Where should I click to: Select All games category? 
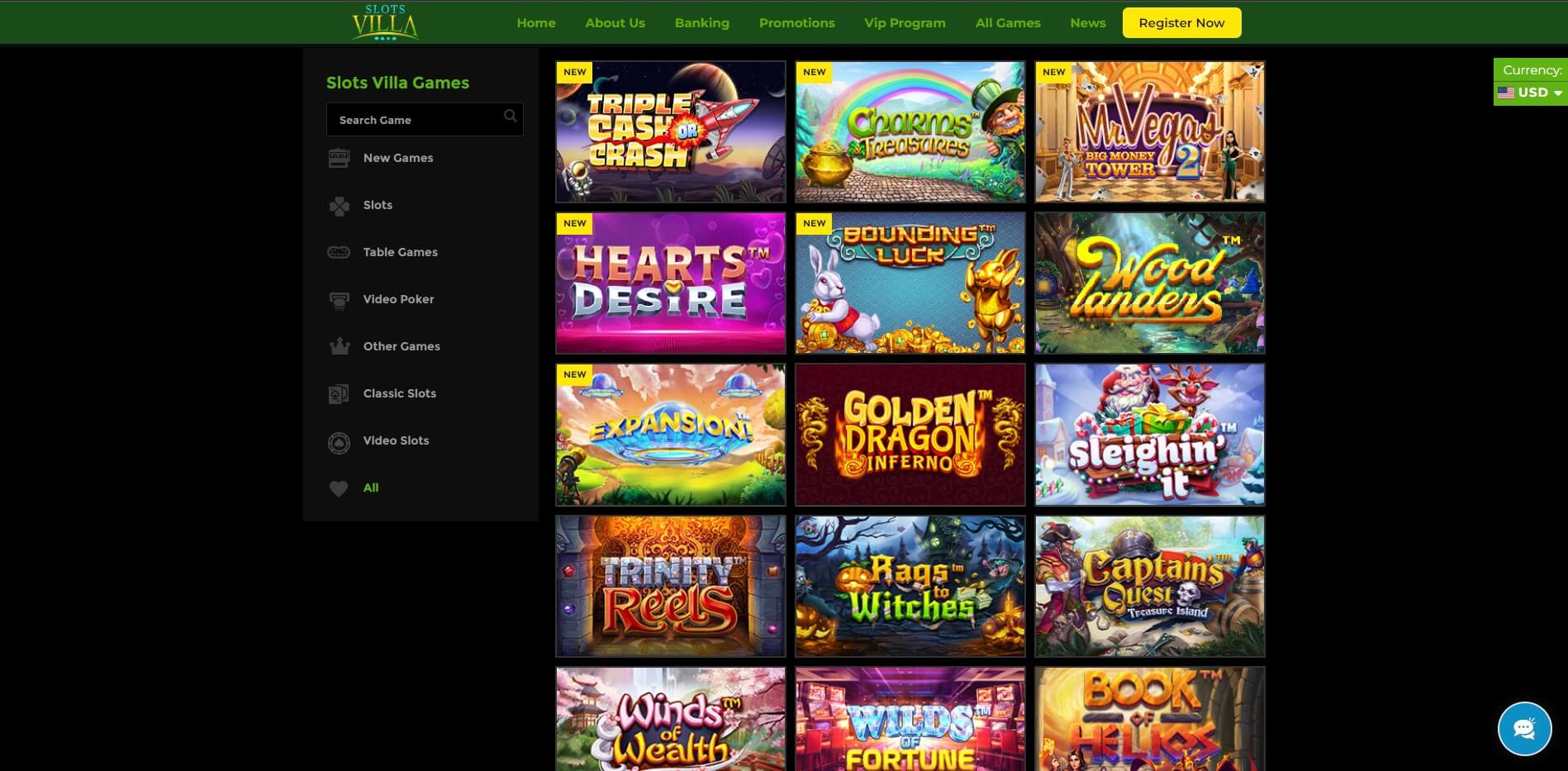[371, 488]
